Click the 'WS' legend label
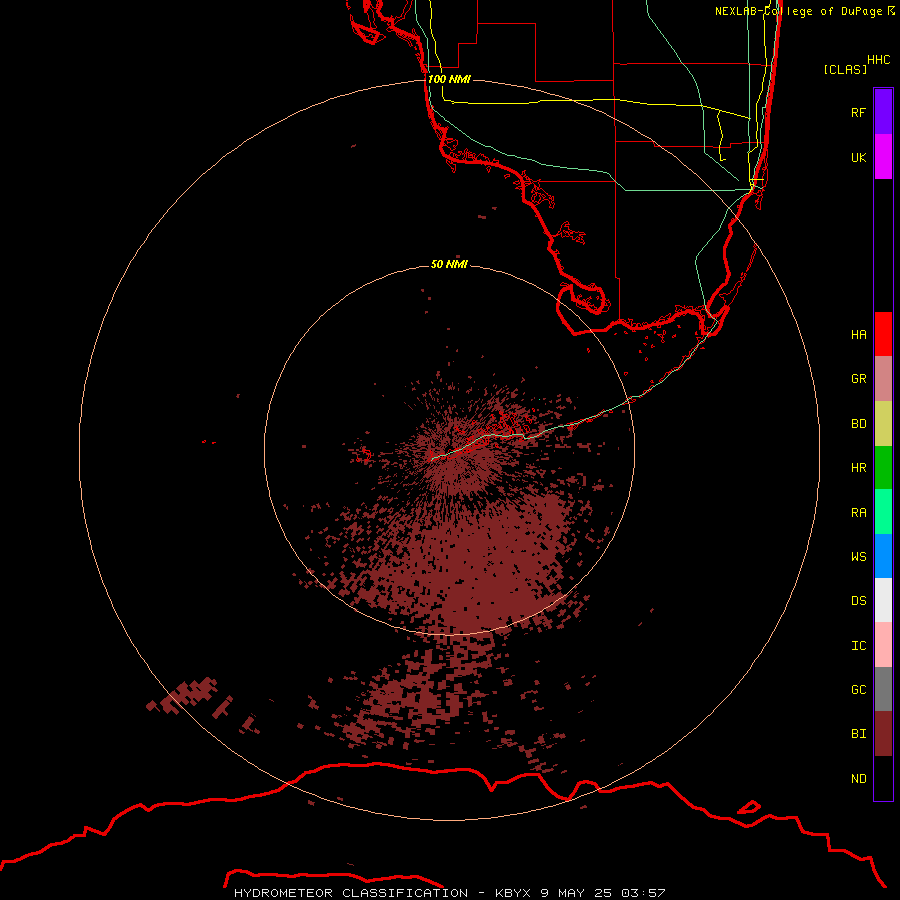The width and height of the screenshot is (900, 900). 858,556
